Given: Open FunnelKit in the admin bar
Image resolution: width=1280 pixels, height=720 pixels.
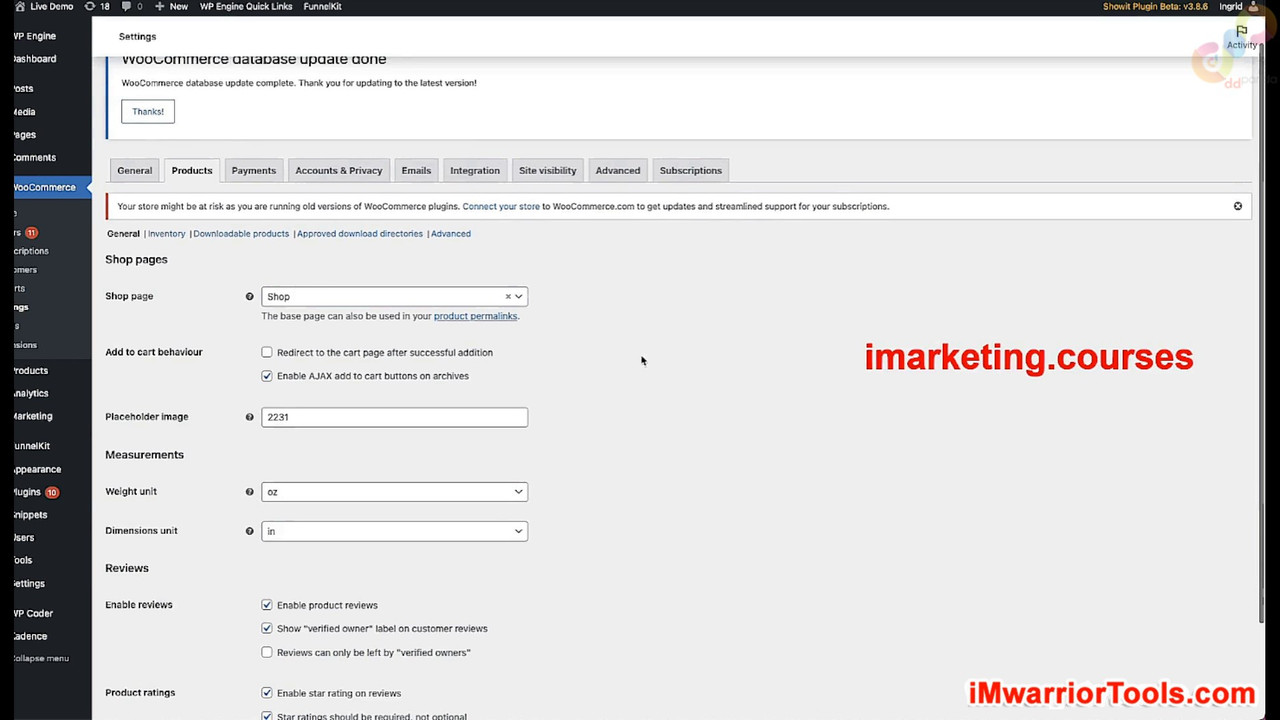Looking at the screenshot, I should (x=323, y=6).
